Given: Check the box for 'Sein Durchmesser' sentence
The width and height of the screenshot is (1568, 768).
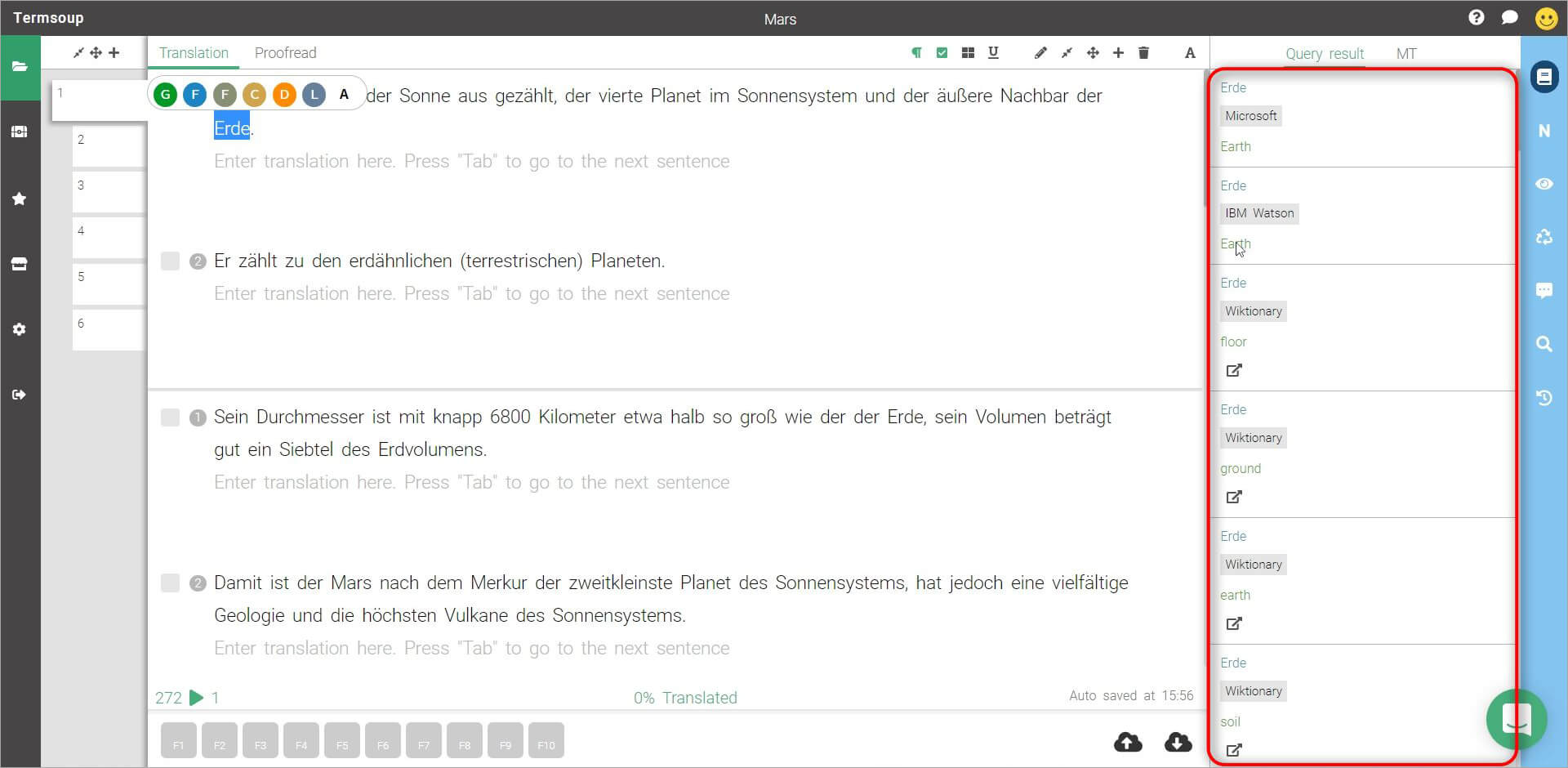Looking at the screenshot, I should [170, 417].
